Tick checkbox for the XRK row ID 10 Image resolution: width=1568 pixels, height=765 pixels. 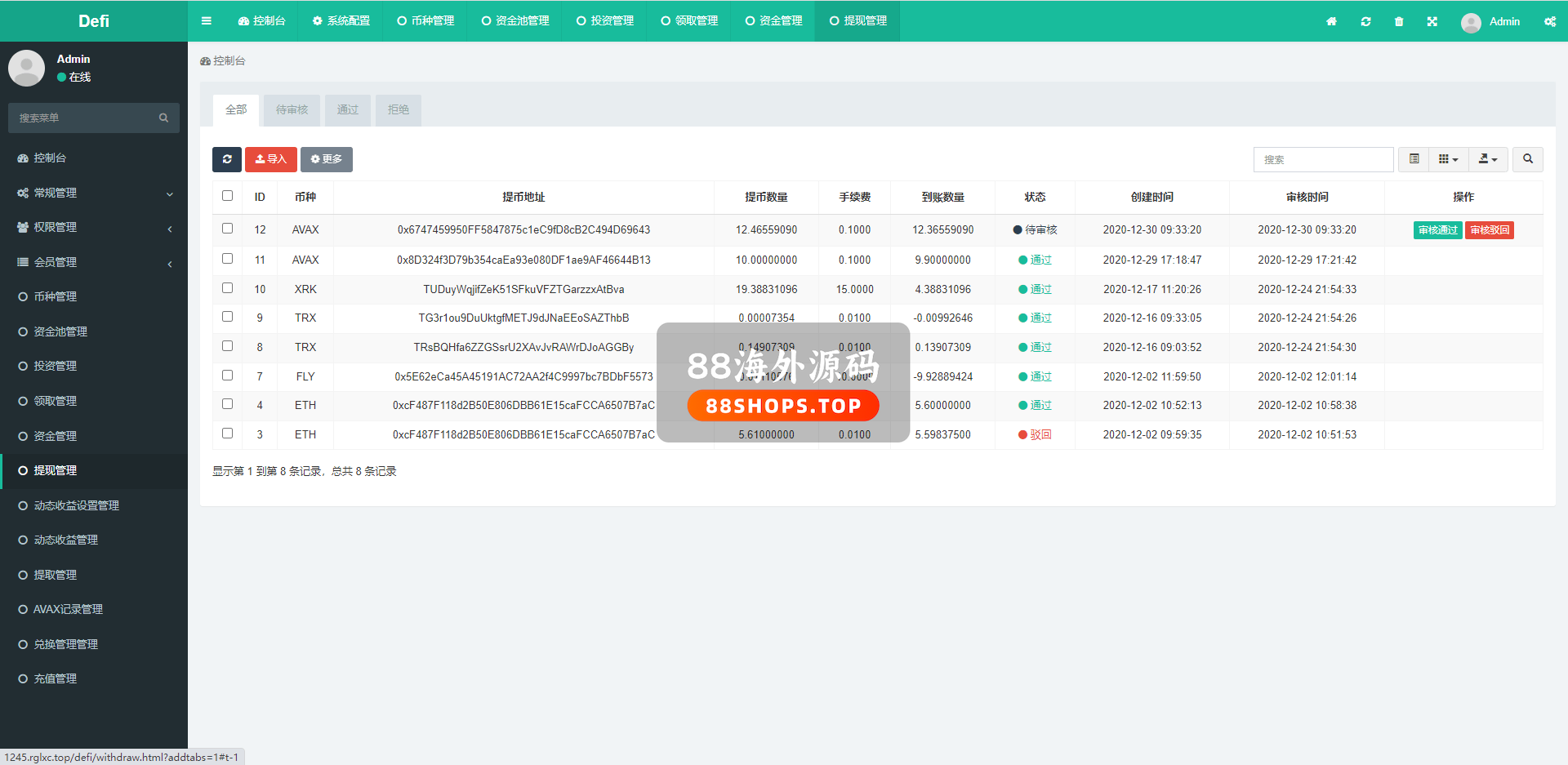click(227, 288)
